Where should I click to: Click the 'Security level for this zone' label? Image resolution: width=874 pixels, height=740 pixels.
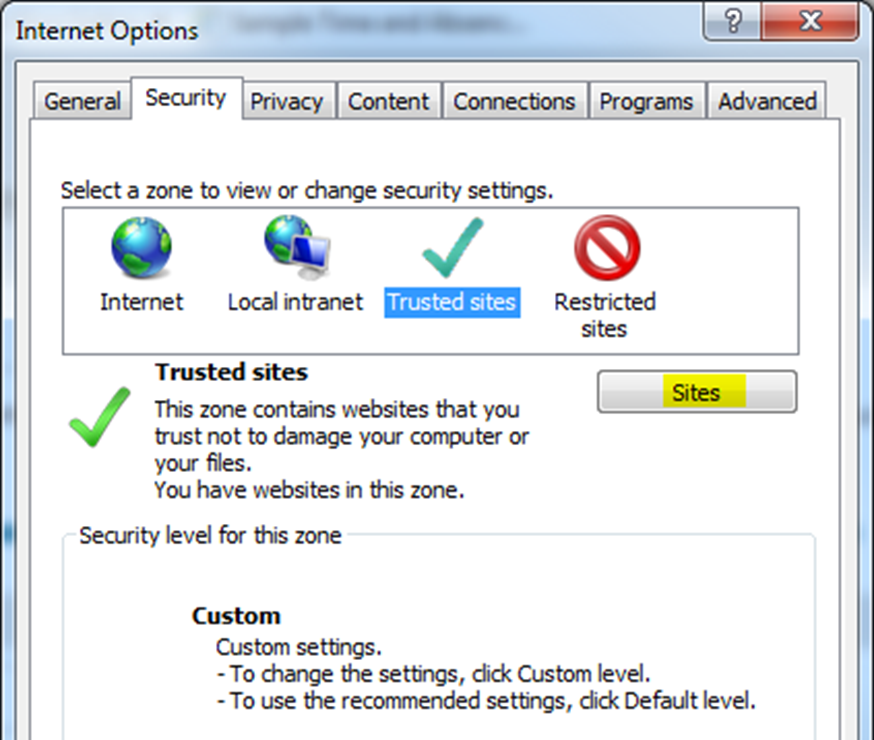click(x=210, y=536)
